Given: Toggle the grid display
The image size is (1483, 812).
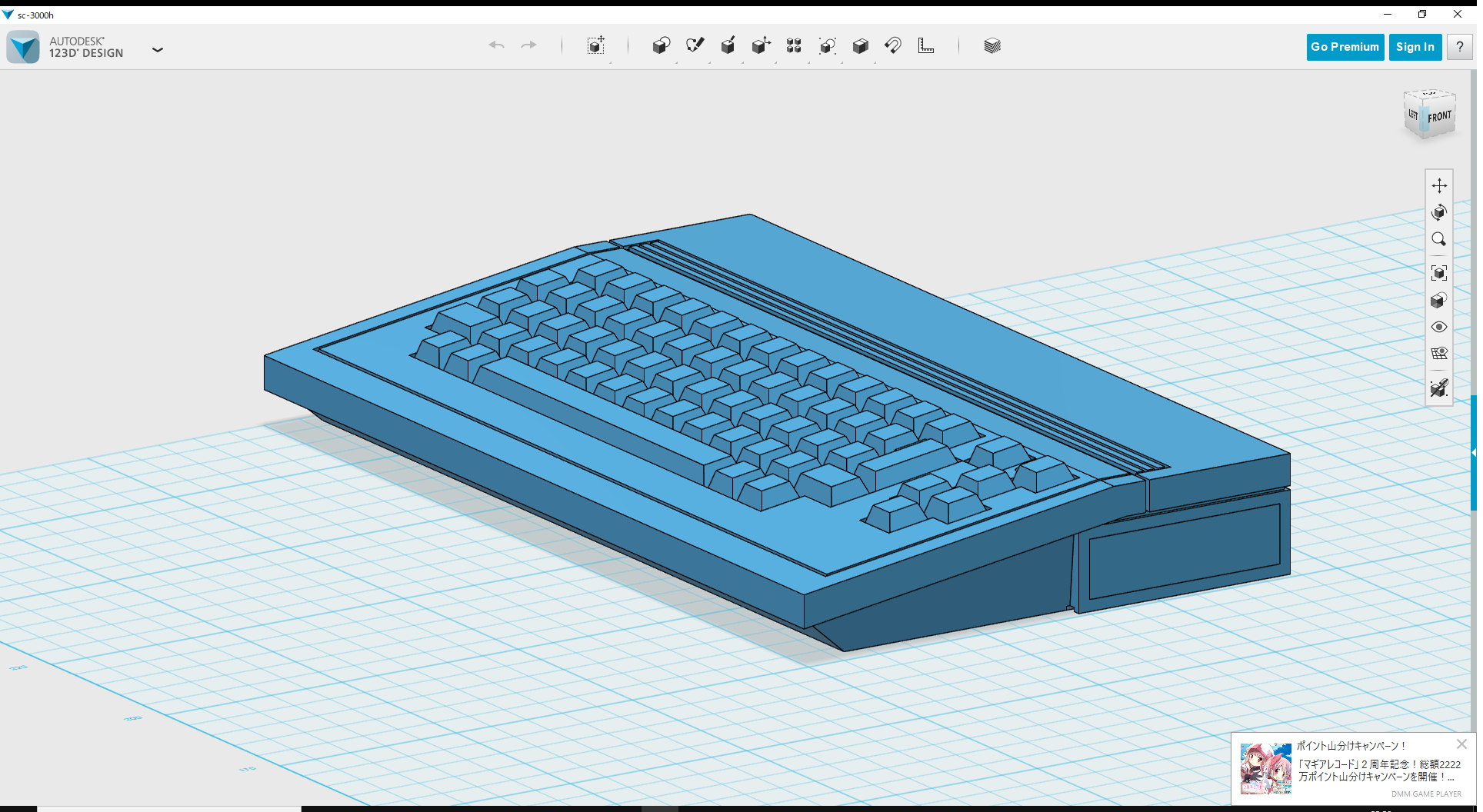Looking at the screenshot, I should [1440, 353].
